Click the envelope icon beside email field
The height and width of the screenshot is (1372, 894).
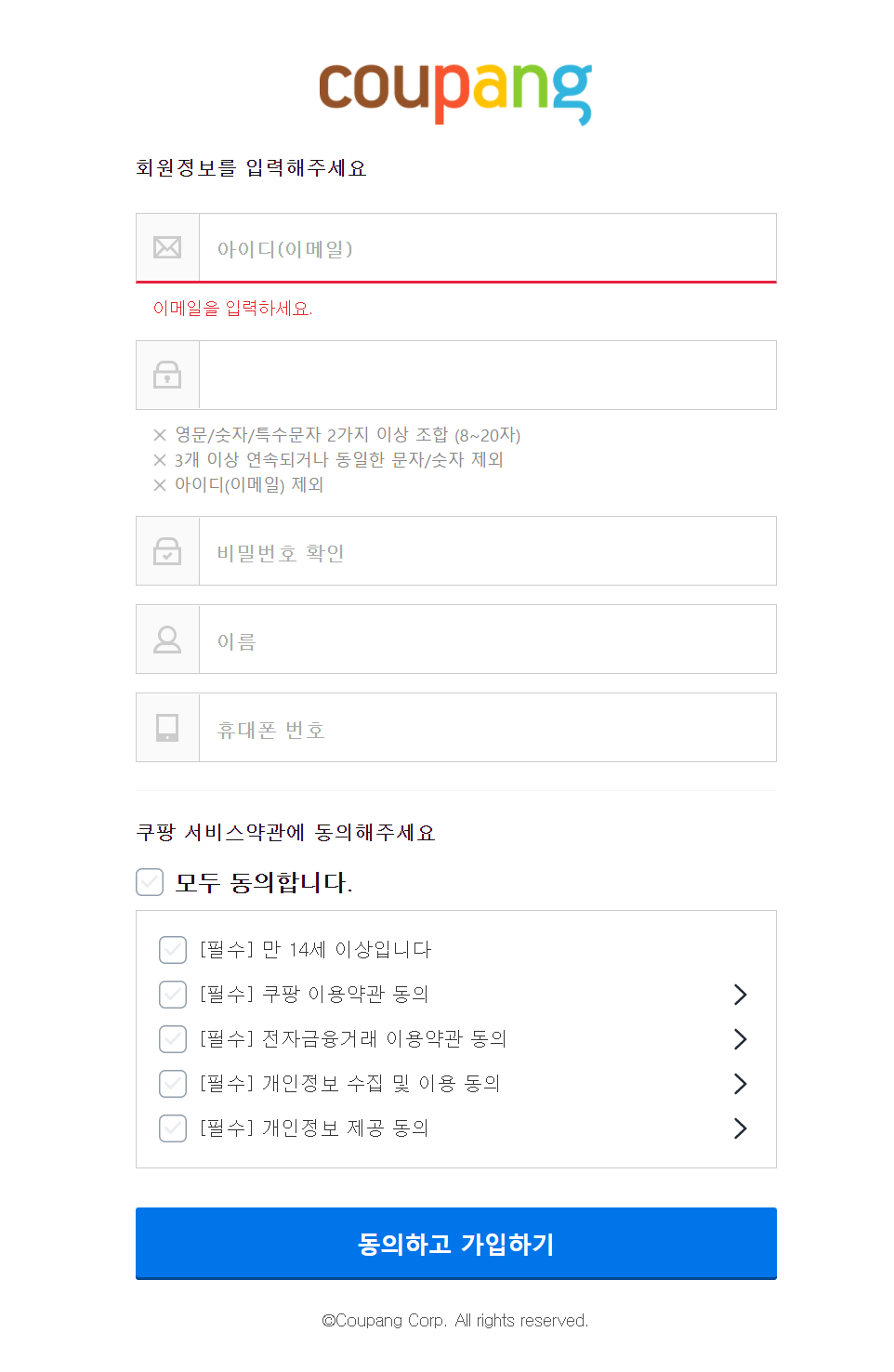(167, 247)
